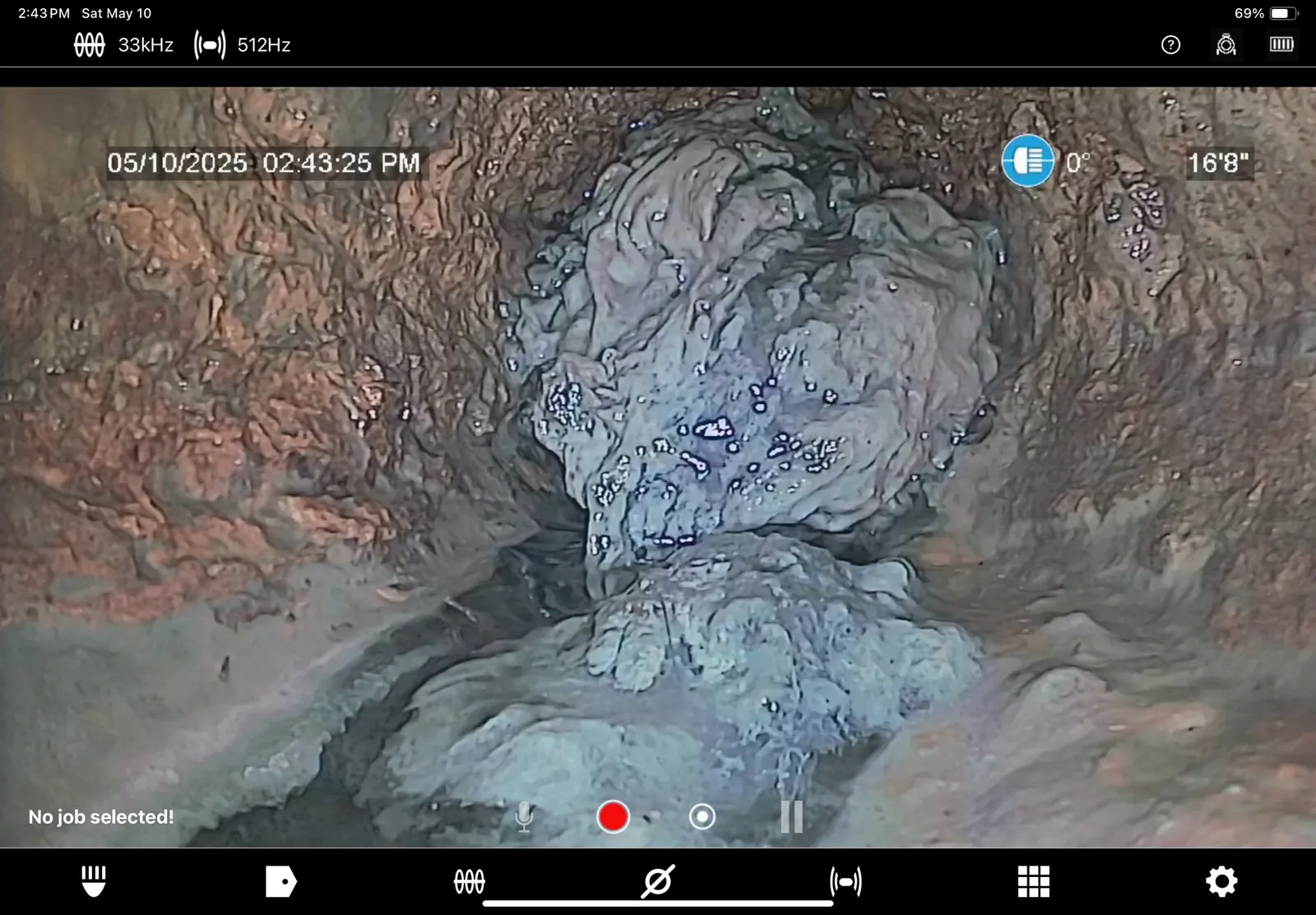Add a tag label to footage
Viewport: 1316px width, 915px height.
[x=281, y=881]
